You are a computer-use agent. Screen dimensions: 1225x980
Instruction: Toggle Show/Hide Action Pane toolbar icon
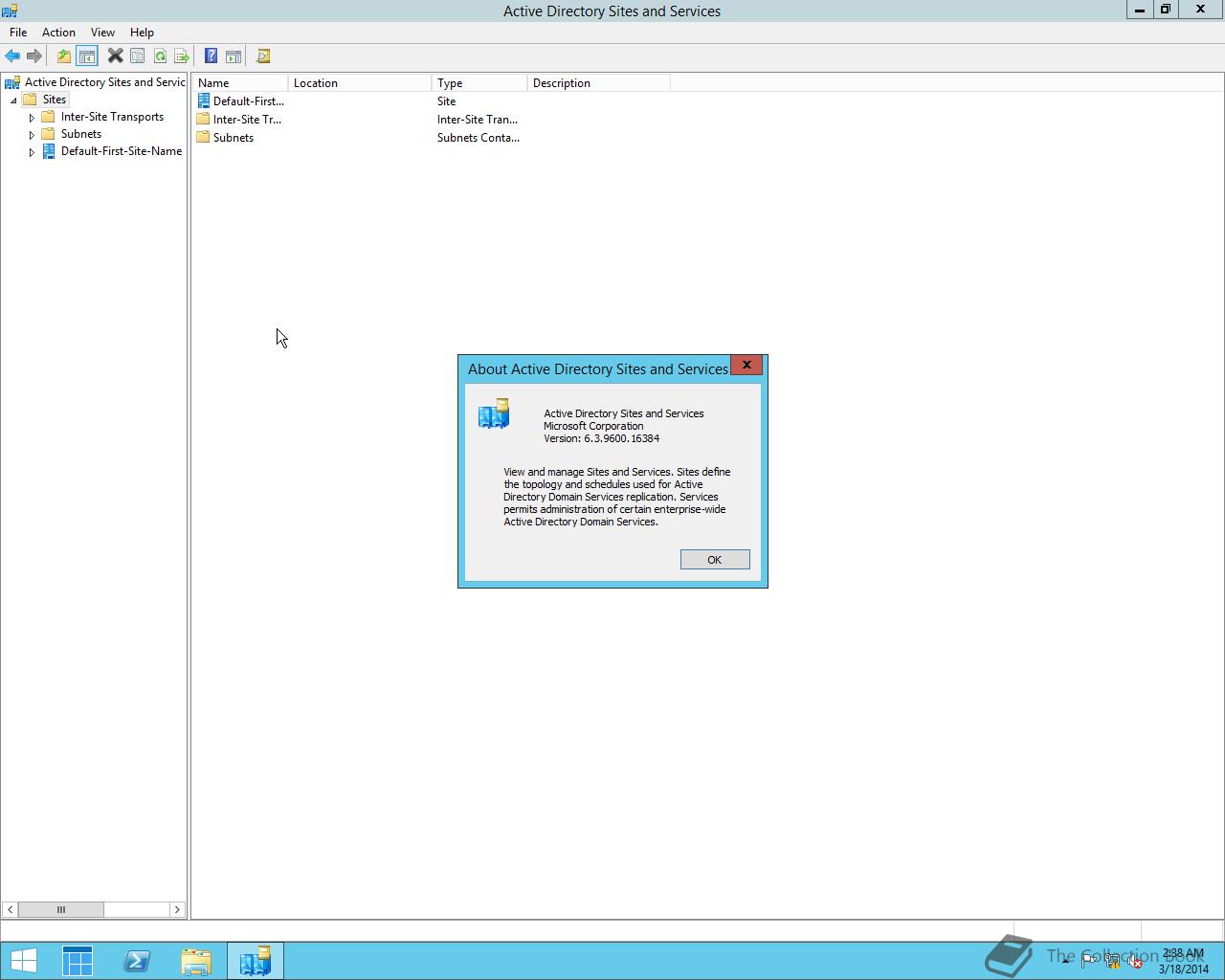233,56
